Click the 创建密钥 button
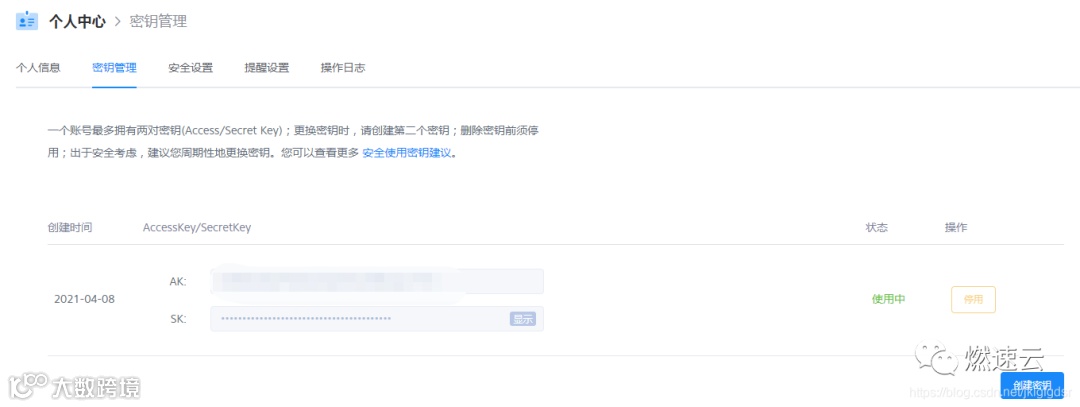This screenshot has width=1080, height=407. [x=1032, y=384]
